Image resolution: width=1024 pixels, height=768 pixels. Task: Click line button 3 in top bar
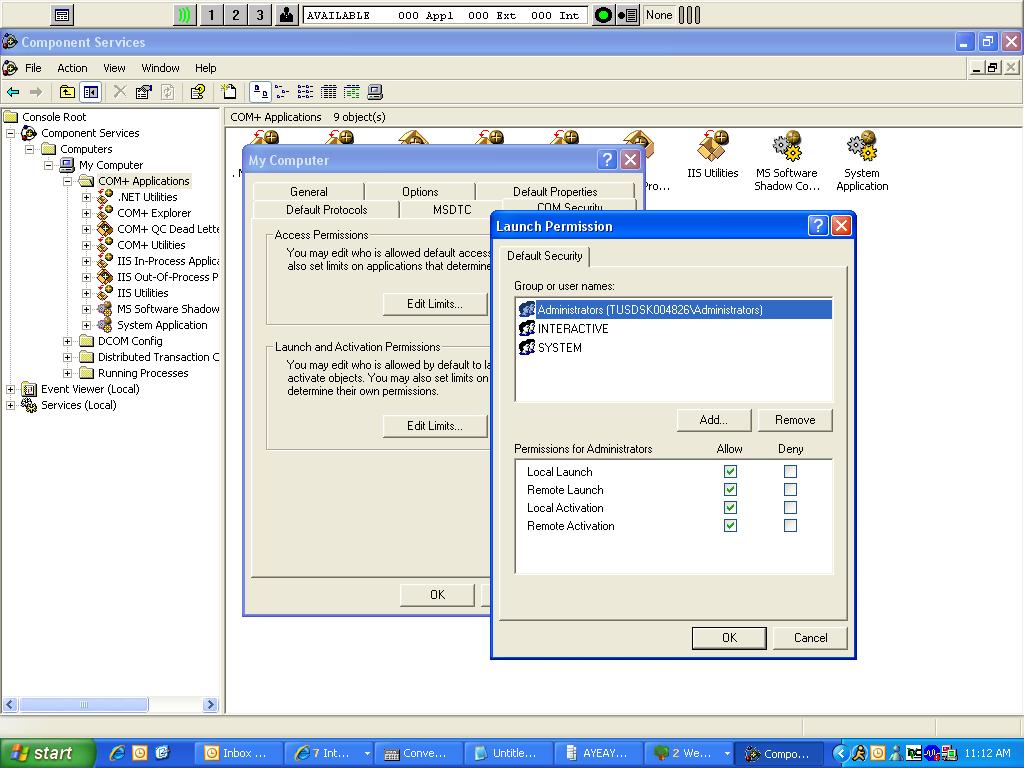(260, 15)
